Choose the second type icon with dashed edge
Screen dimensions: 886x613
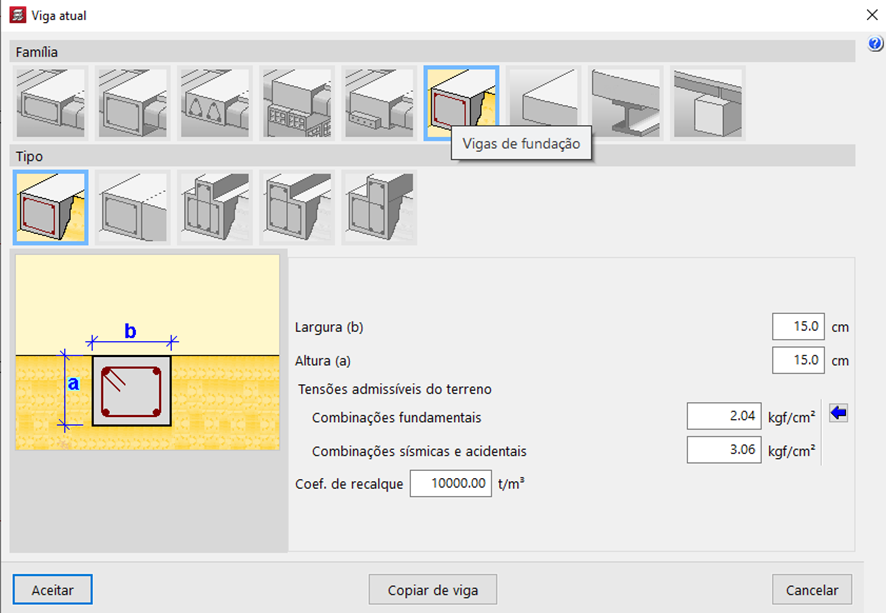(x=133, y=207)
